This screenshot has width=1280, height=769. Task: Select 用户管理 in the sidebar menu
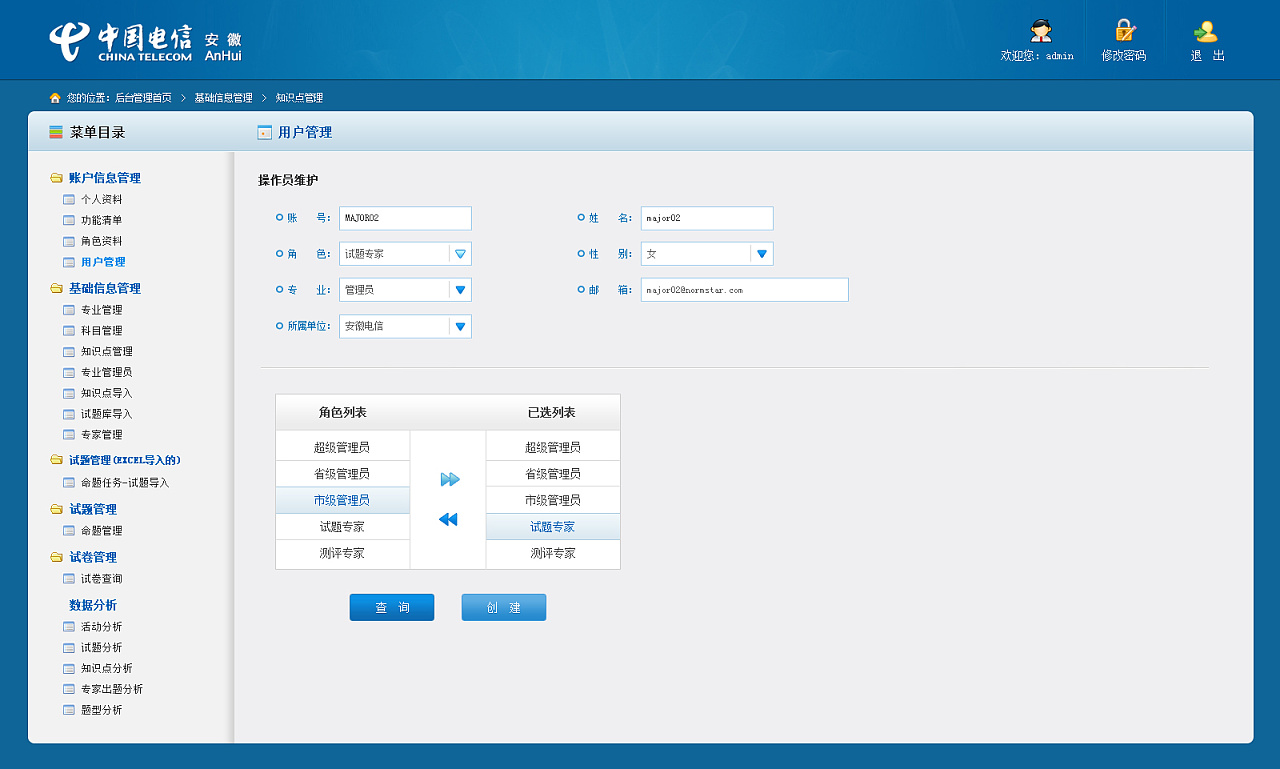coord(103,262)
